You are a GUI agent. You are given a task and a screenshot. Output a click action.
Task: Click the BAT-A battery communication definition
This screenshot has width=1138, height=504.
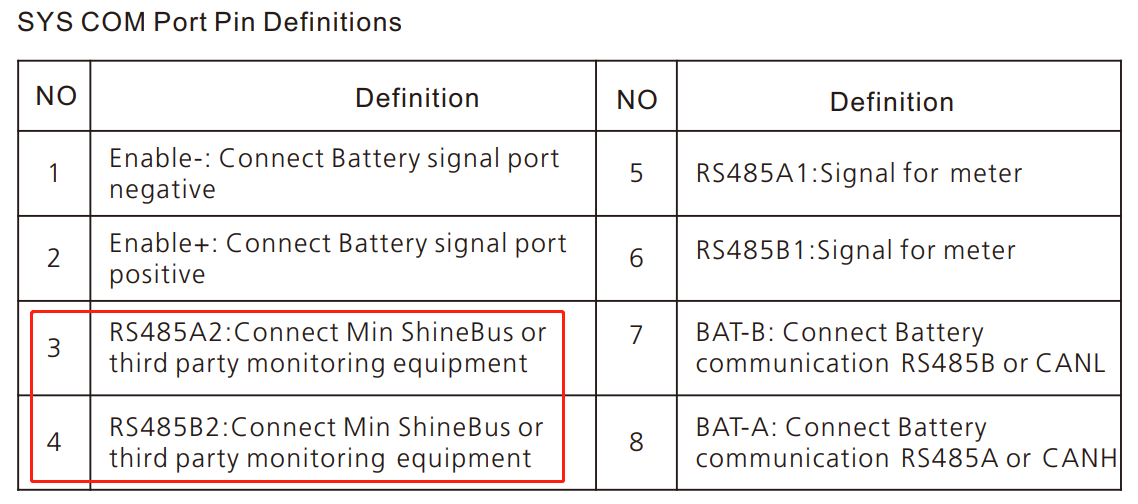(906, 443)
